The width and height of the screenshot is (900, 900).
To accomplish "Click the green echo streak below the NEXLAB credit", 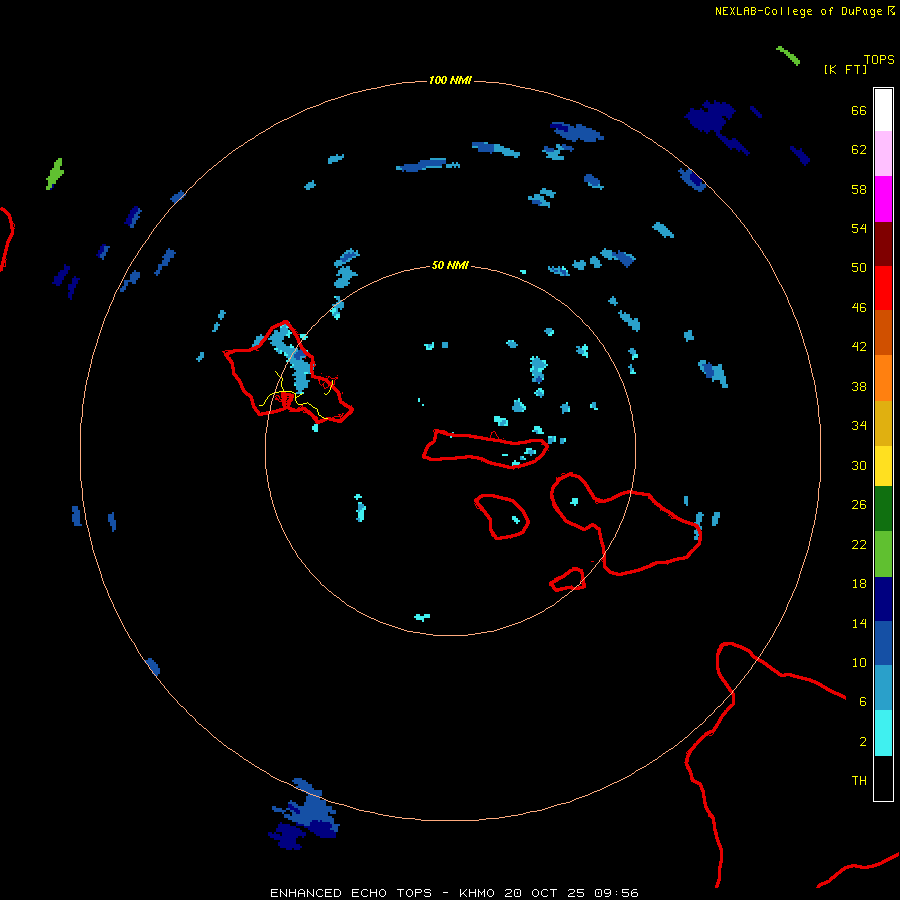I will (x=788, y=56).
